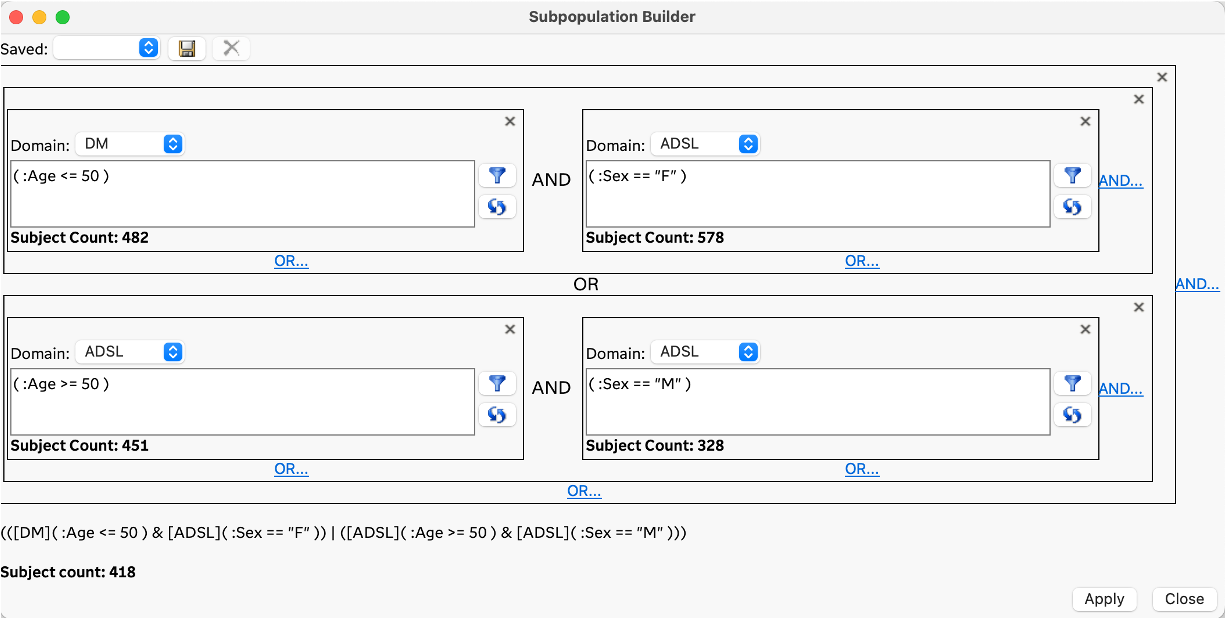Change the DM domain selection
Screen dimensions: 1226x618
click(130, 143)
